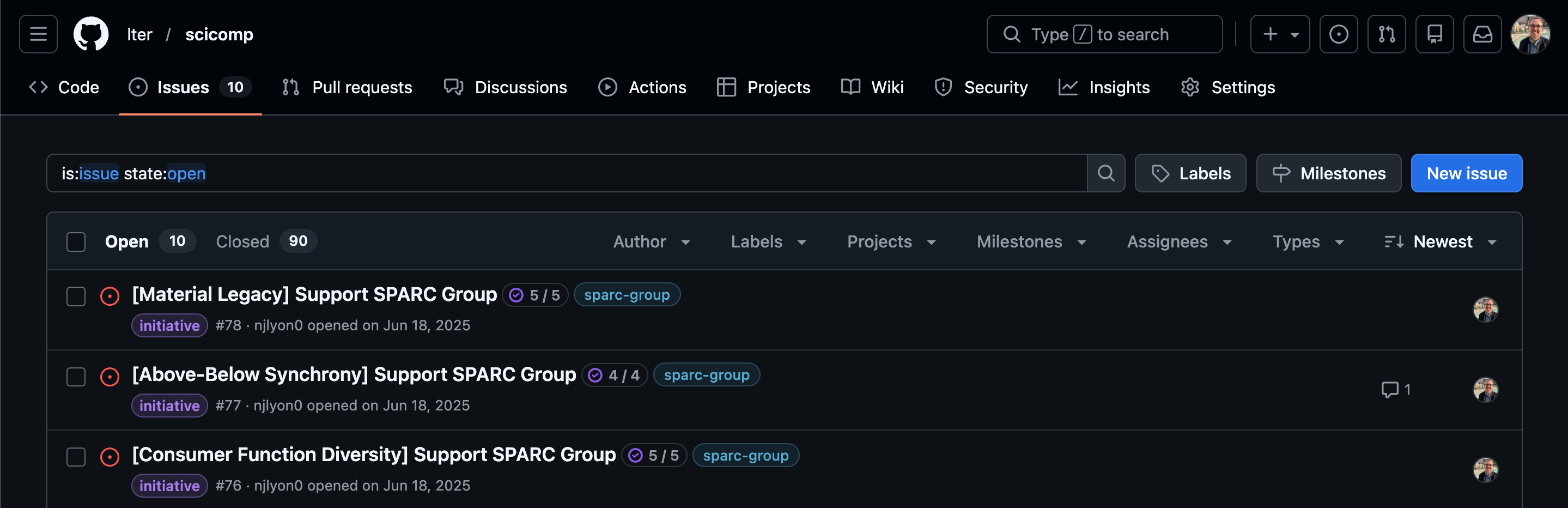Expand the Assignees filter dropdown
The width and height of the screenshot is (1568, 508).
click(1179, 242)
